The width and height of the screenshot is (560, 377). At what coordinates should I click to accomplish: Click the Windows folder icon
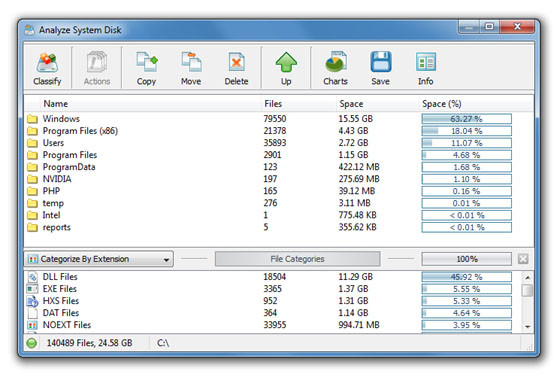32,119
